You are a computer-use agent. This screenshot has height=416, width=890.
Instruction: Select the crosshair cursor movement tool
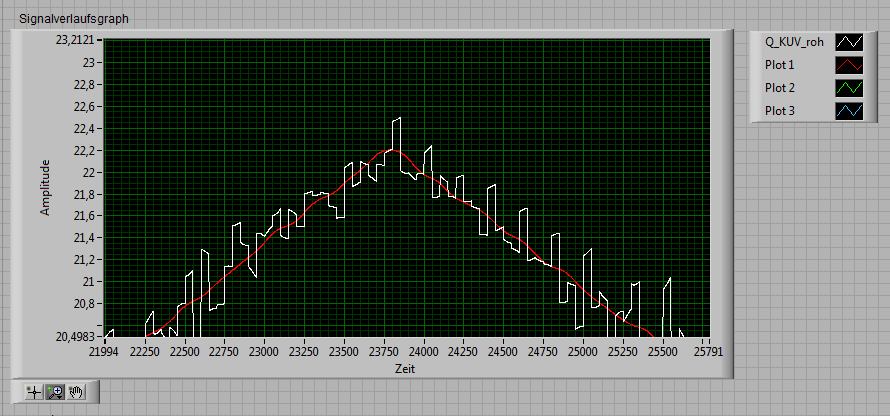coord(35,392)
